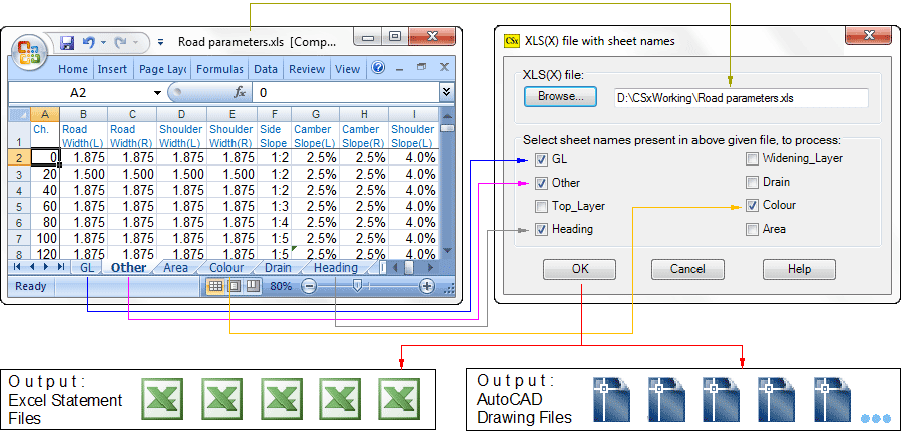Switch to Page Layout view icon
This screenshot has height=432, width=901.
coord(234,286)
